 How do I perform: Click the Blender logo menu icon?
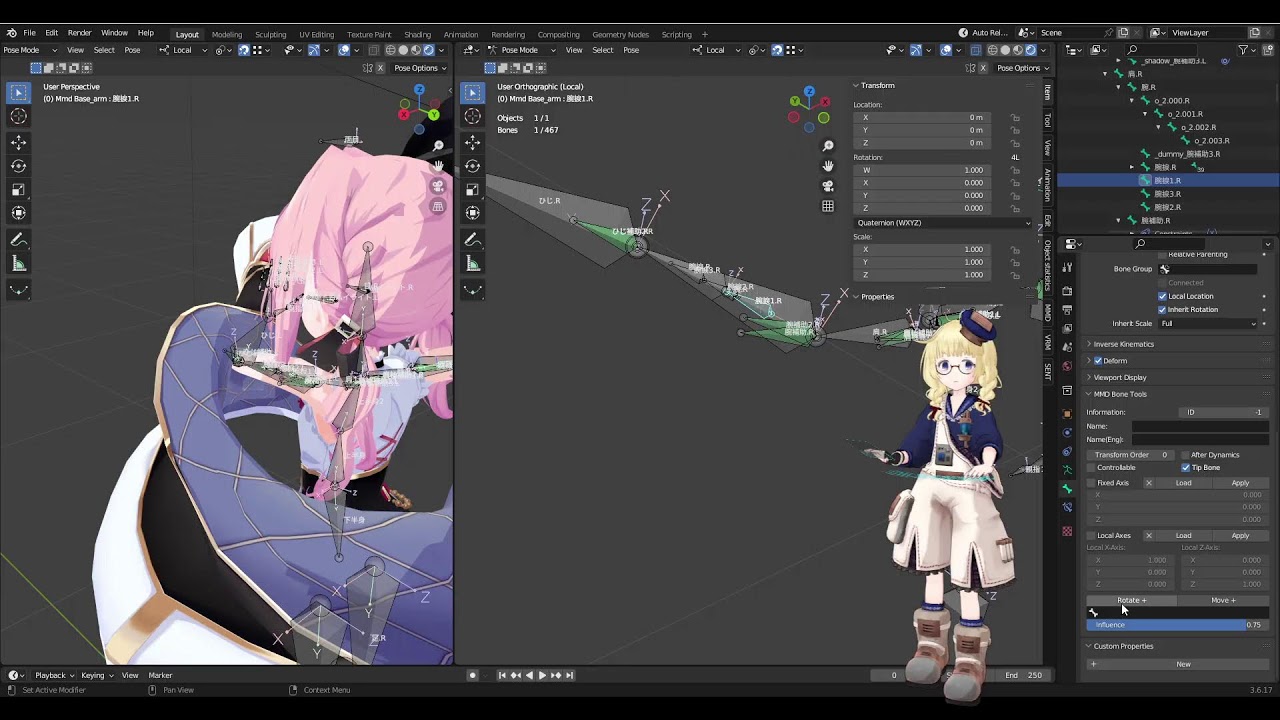click(11, 33)
